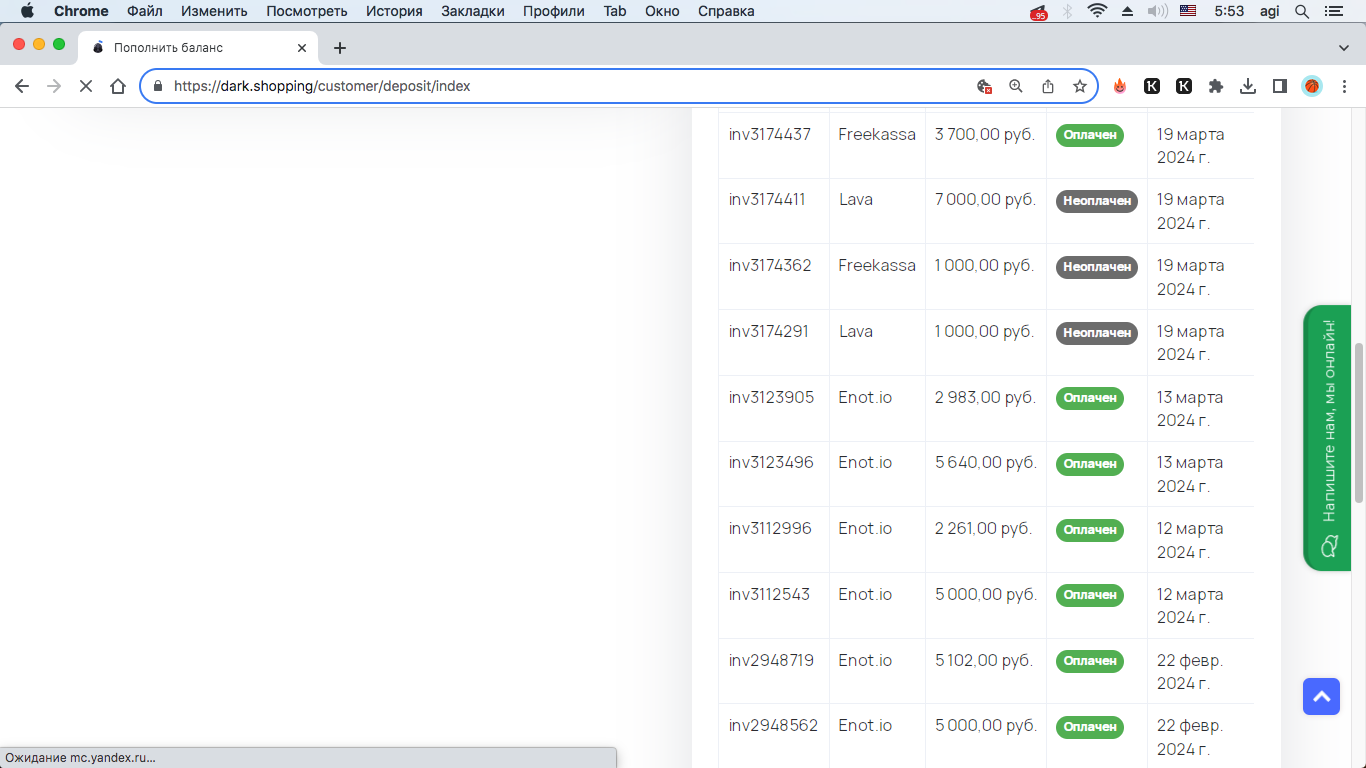Open the Chrome profile avatar

click(1312, 86)
